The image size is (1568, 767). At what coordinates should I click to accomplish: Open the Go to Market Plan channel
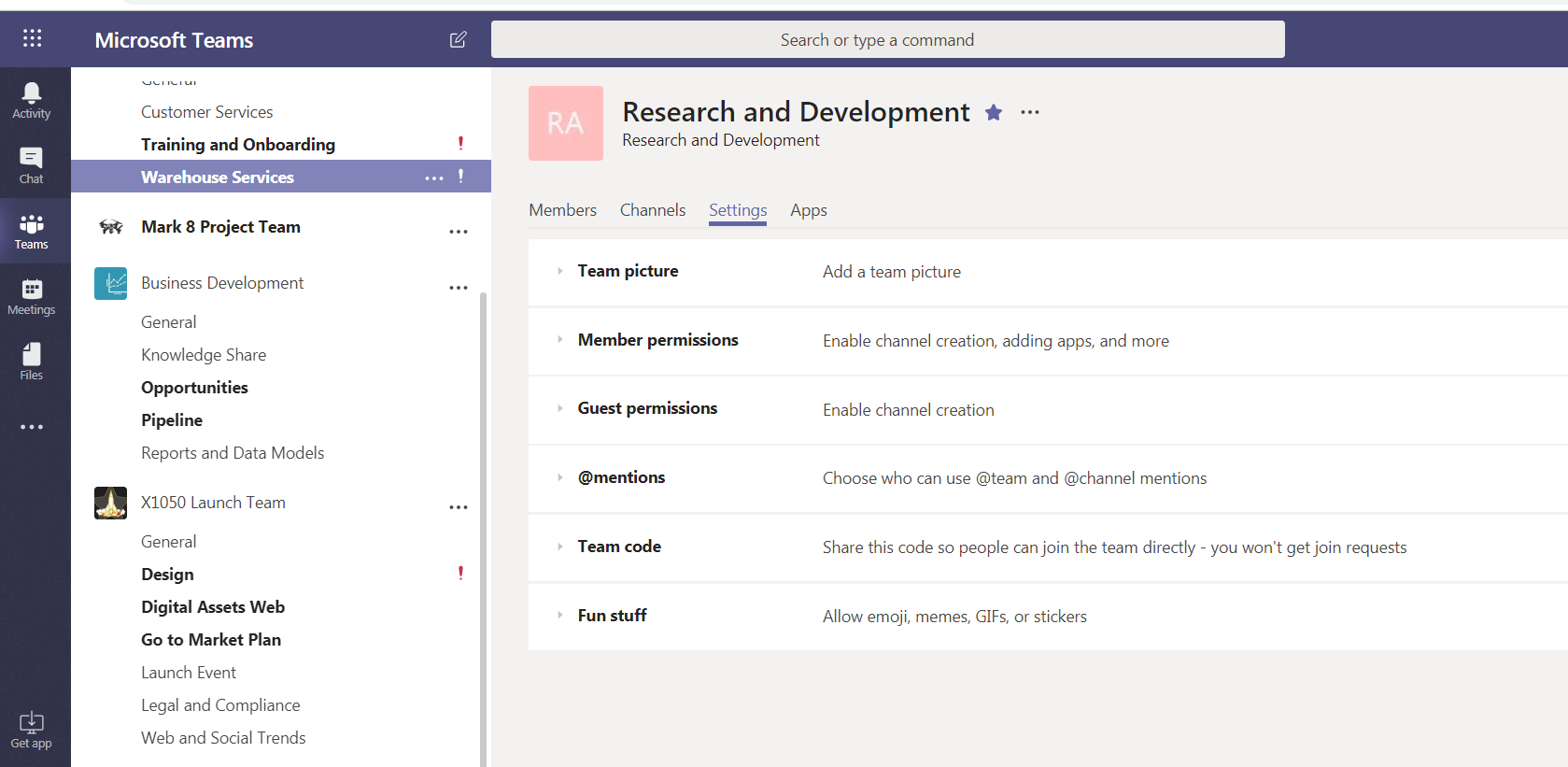[x=211, y=640]
